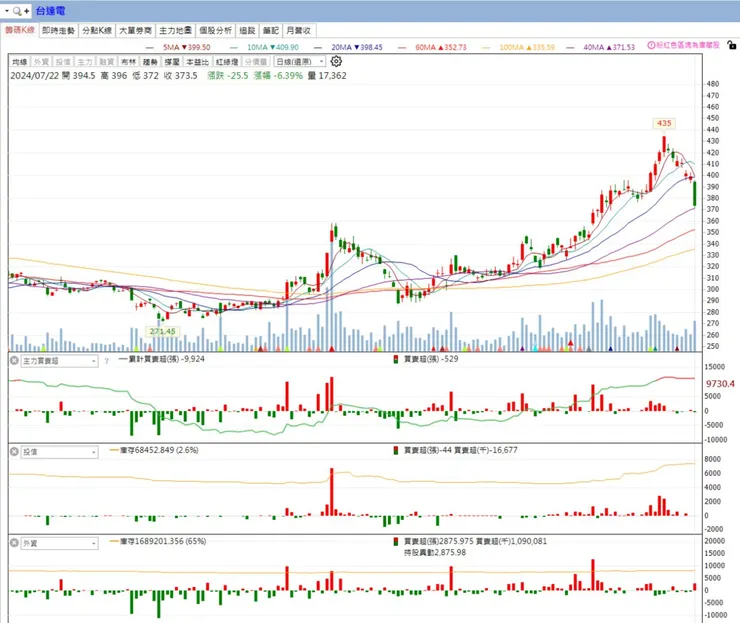Screen dimensions: 740x623
Task: Click the red-green legend icon in 投信 panel
Action: 395,450
